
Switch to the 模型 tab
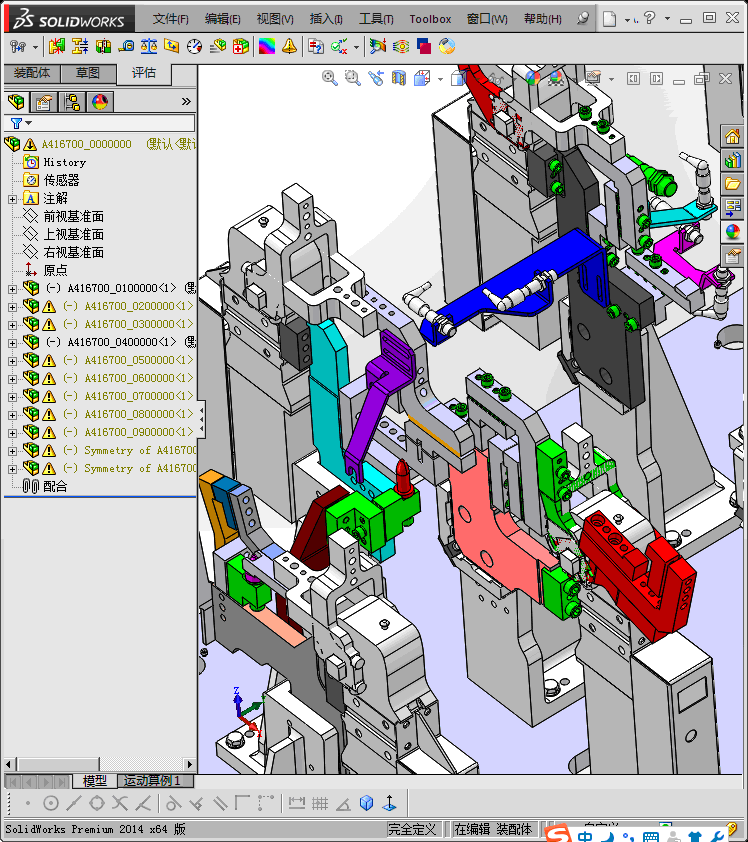click(x=95, y=781)
